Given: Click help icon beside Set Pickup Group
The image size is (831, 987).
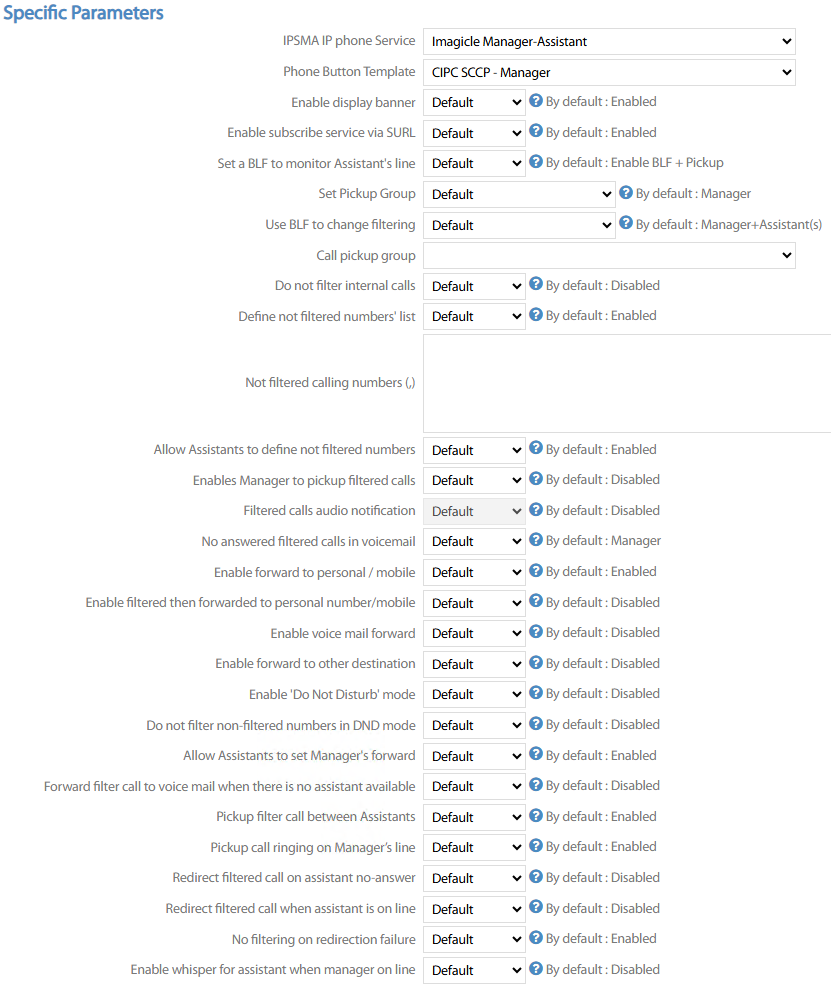Looking at the screenshot, I should tap(625, 193).
